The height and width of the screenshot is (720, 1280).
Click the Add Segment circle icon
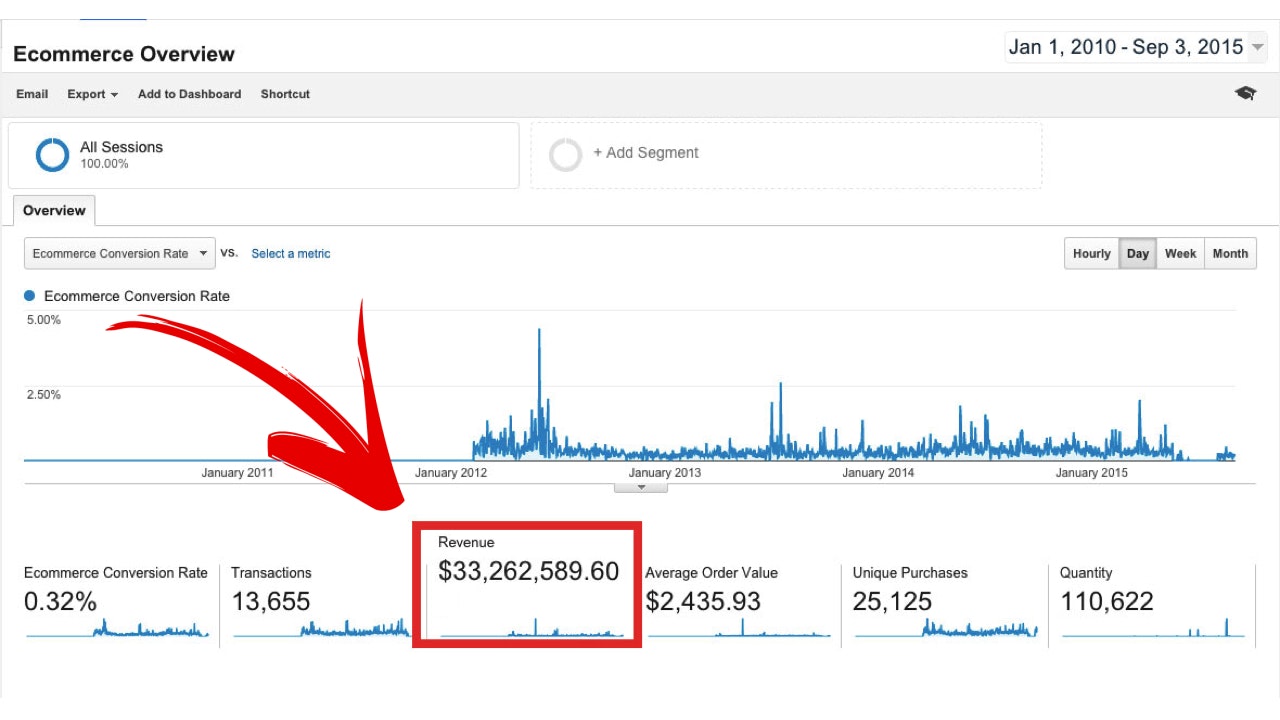tap(566, 154)
